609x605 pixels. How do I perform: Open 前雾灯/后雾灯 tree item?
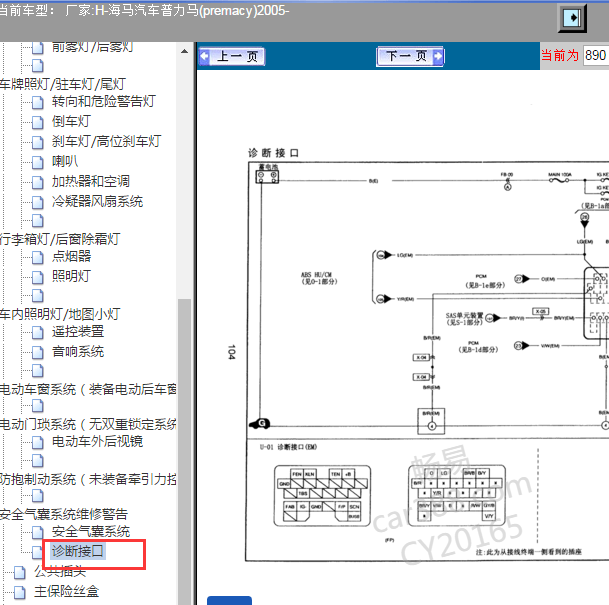[92, 47]
